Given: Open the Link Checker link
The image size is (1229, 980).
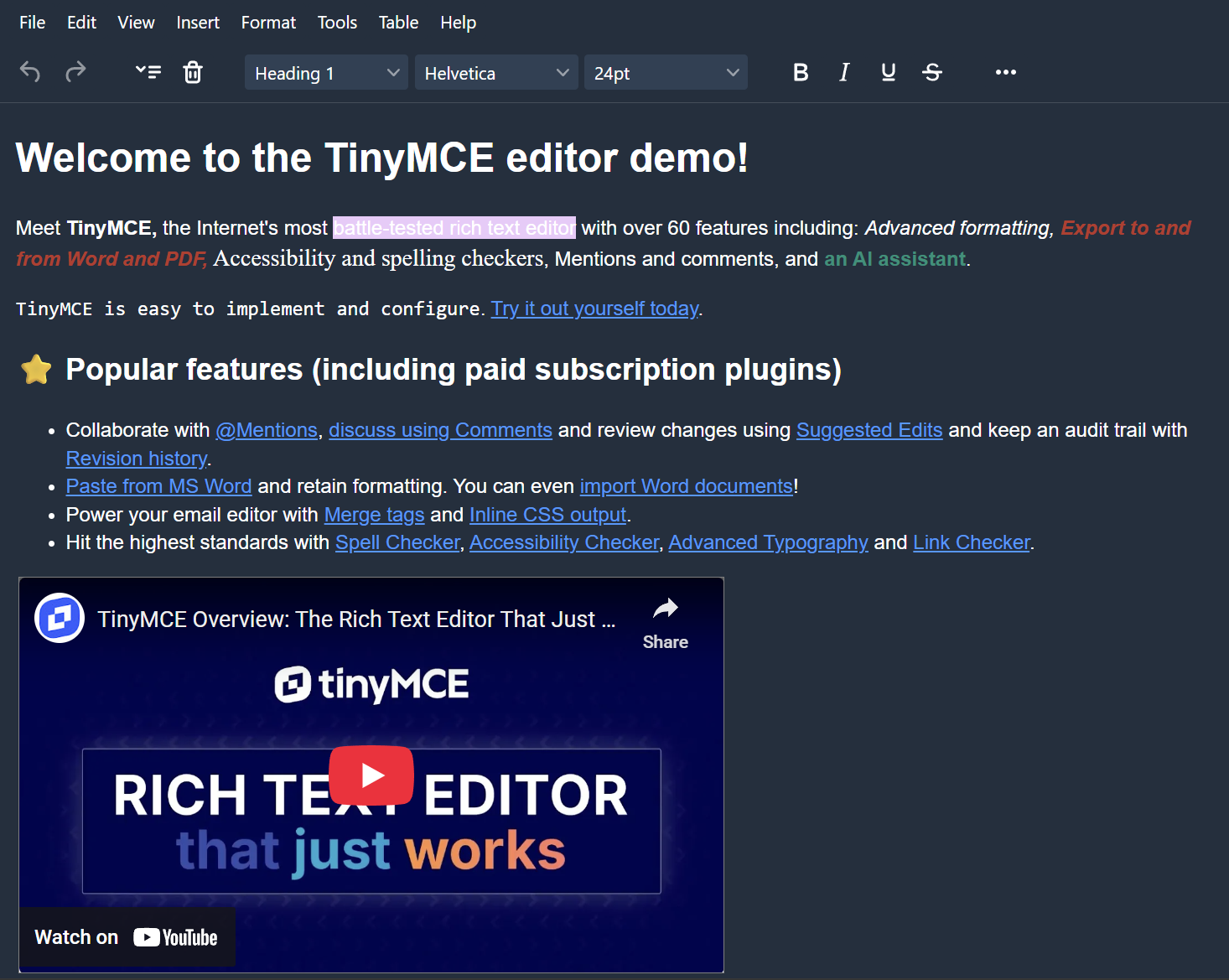Looking at the screenshot, I should (x=972, y=542).
